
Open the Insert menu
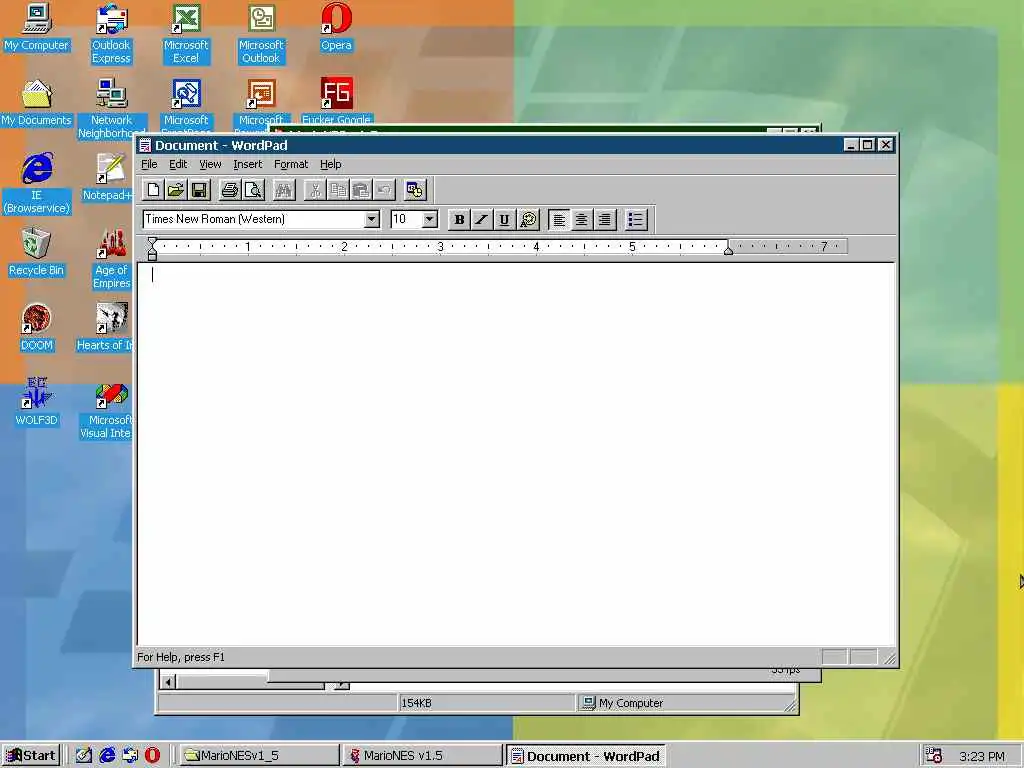[x=248, y=165]
